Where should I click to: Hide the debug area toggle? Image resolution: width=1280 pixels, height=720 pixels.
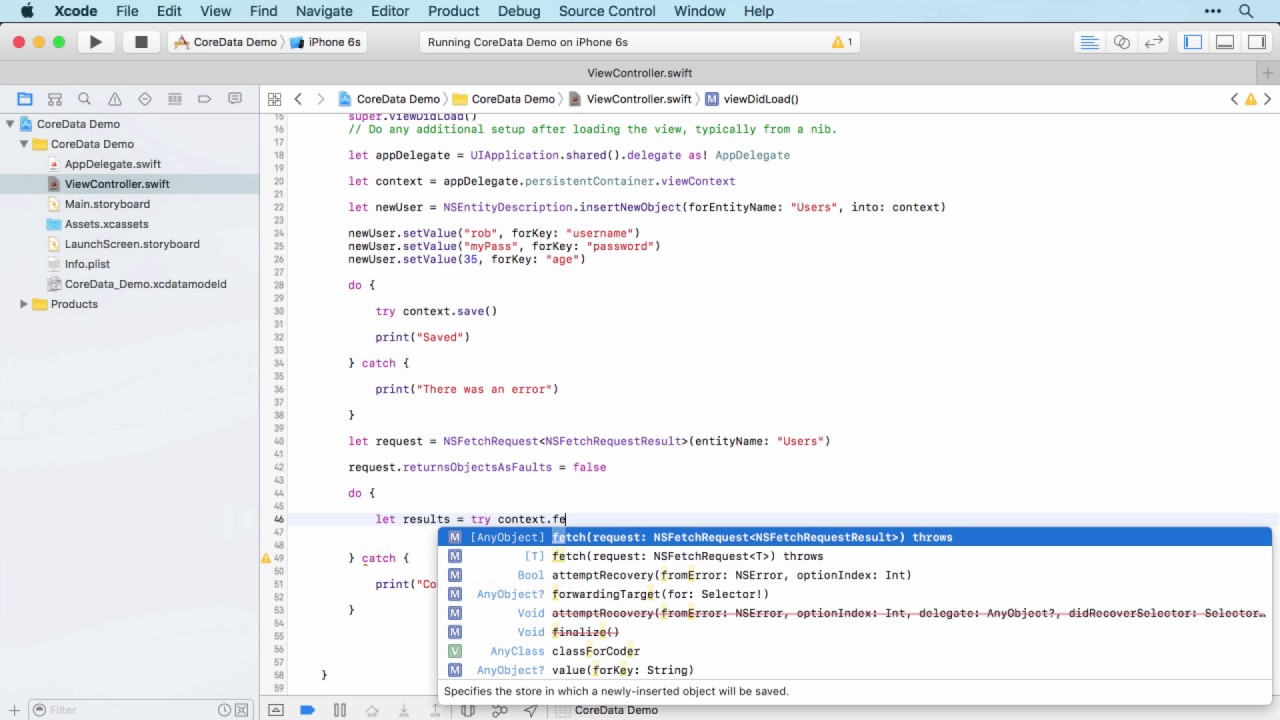(x=275, y=710)
